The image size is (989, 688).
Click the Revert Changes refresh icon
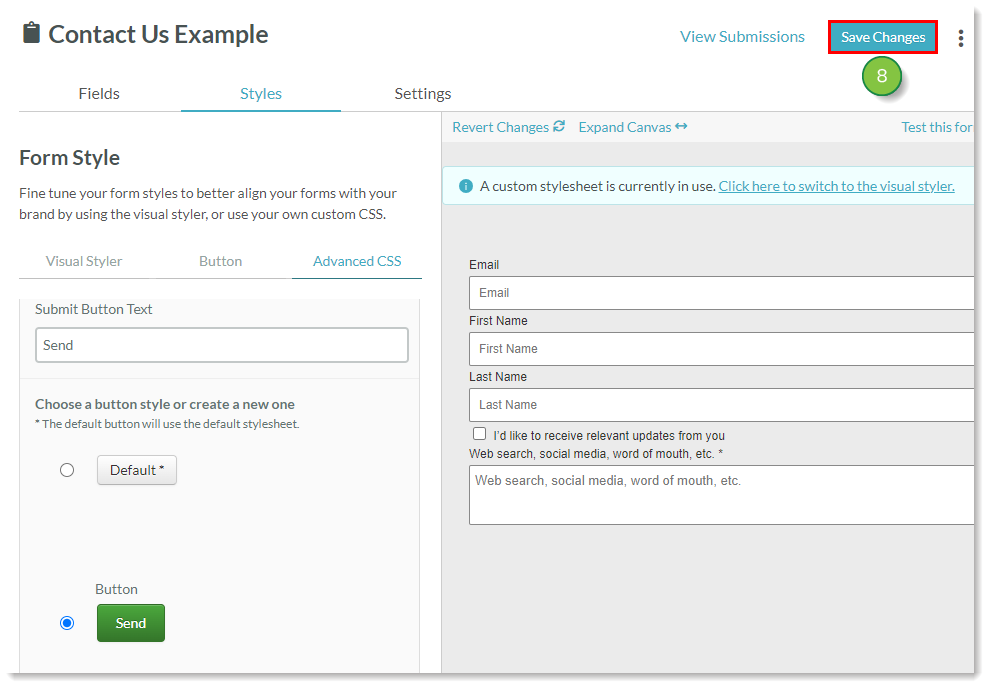pos(559,126)
